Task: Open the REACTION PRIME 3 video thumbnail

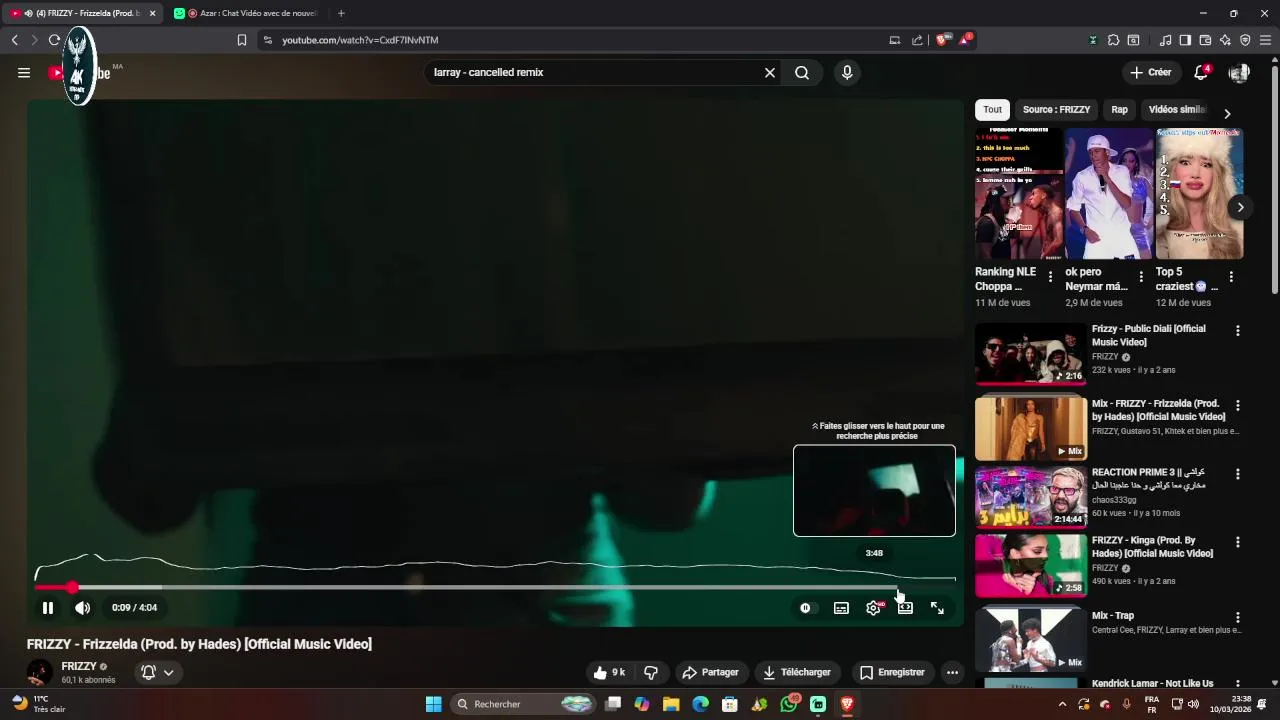Action: 1031,497
